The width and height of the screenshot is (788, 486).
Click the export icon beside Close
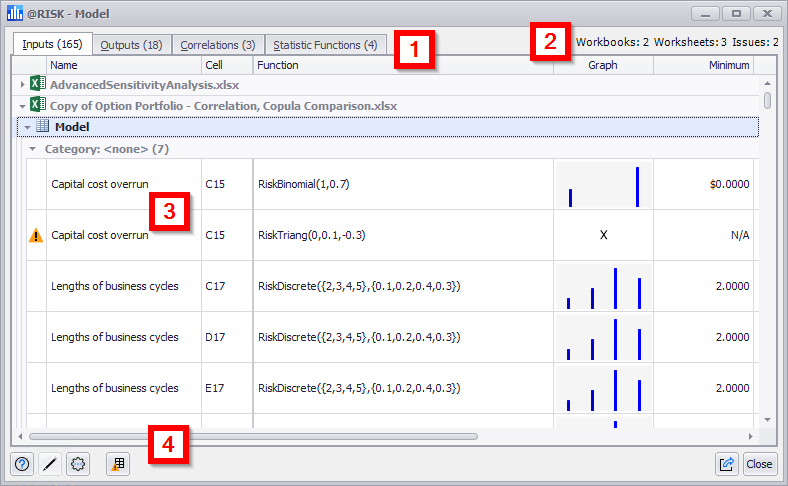pyautogui.click(x=727, y=464)
